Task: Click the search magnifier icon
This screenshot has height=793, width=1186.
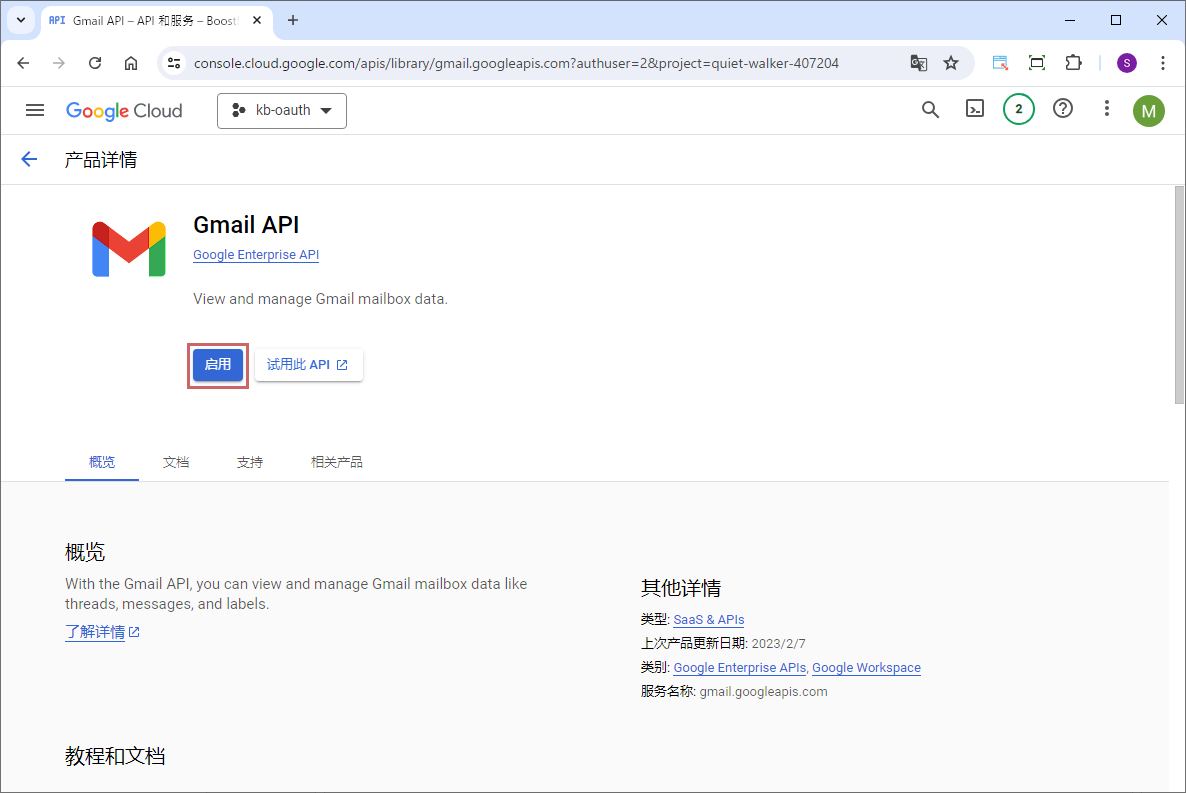Action: pyautogui.click(x=930, y=110)
